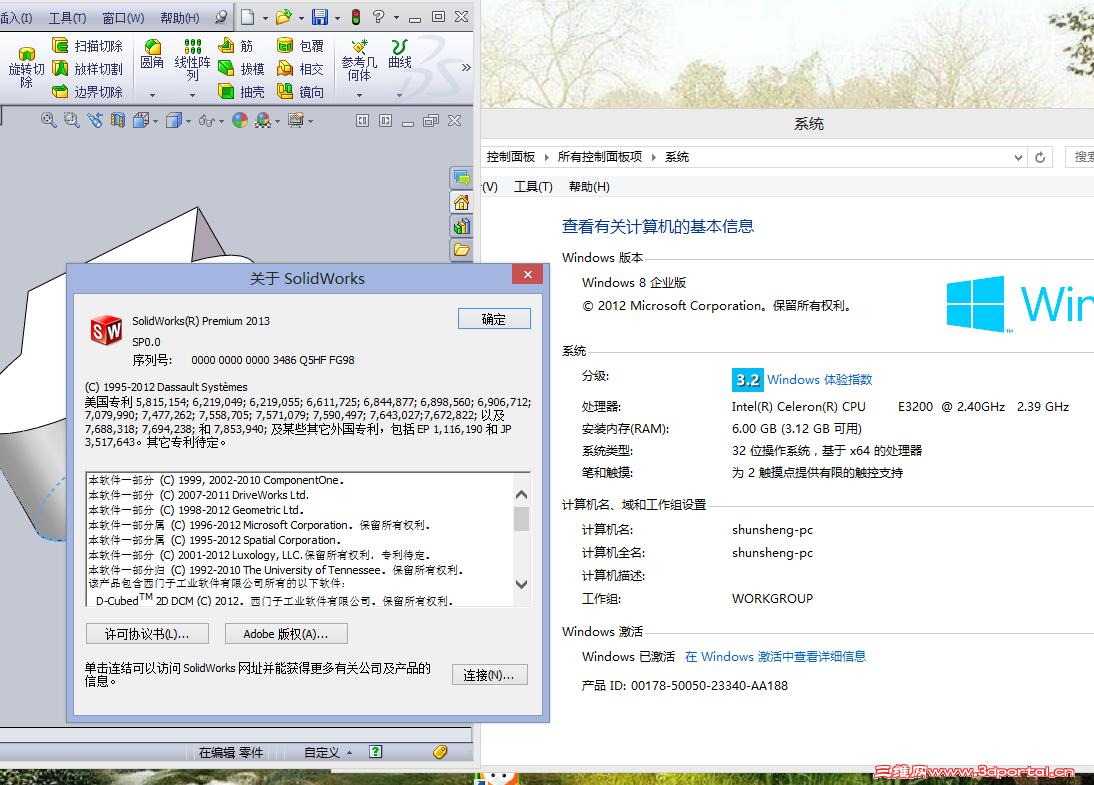Click the SolidWorks Help question mark icon

click(379, 17)
